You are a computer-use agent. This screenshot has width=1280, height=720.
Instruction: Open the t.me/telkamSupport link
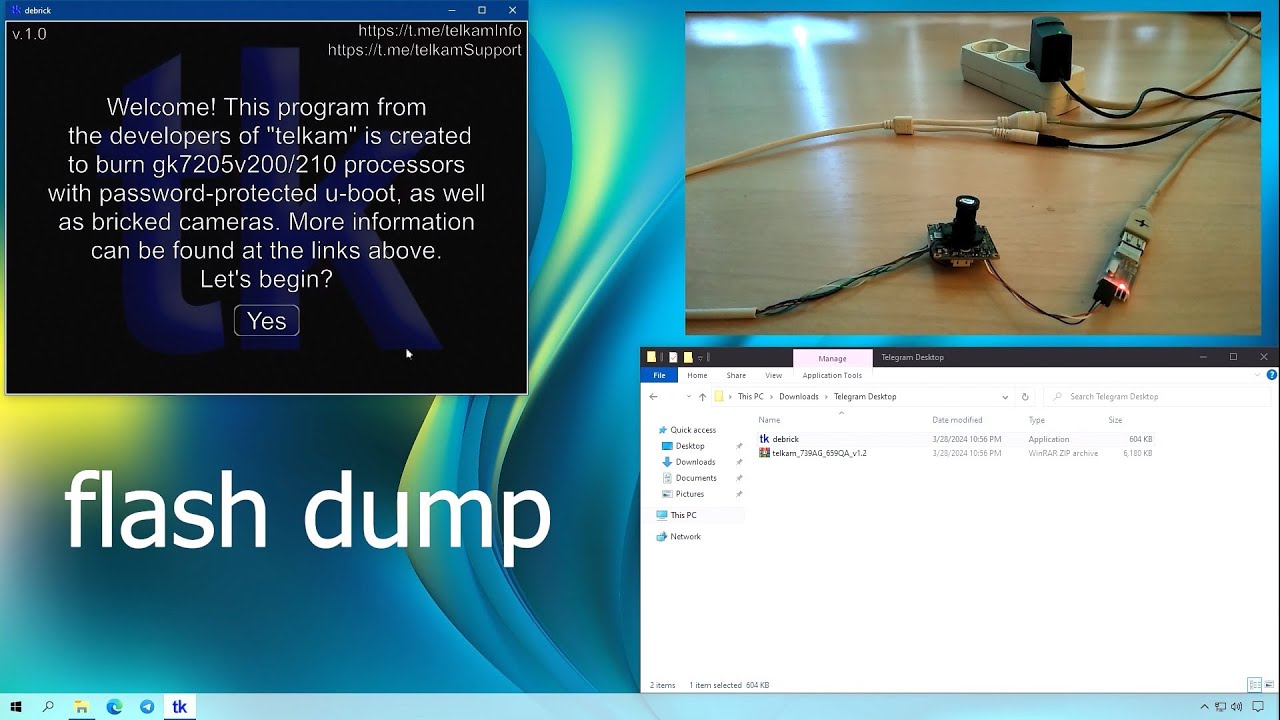(x=425, y=50)
